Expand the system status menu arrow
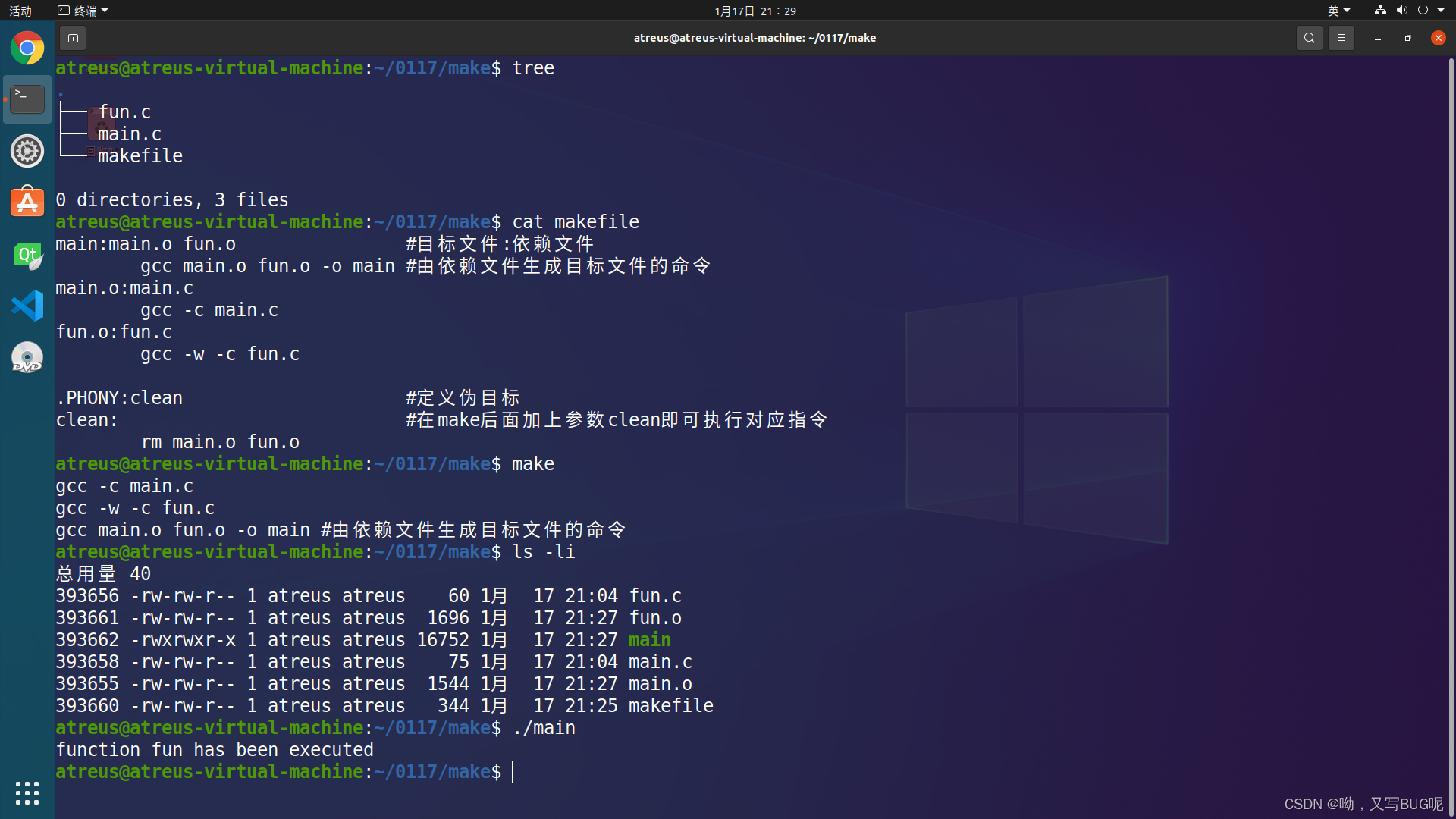The width and height of the screenshot is (1456, 819). tap(1441, 11)
